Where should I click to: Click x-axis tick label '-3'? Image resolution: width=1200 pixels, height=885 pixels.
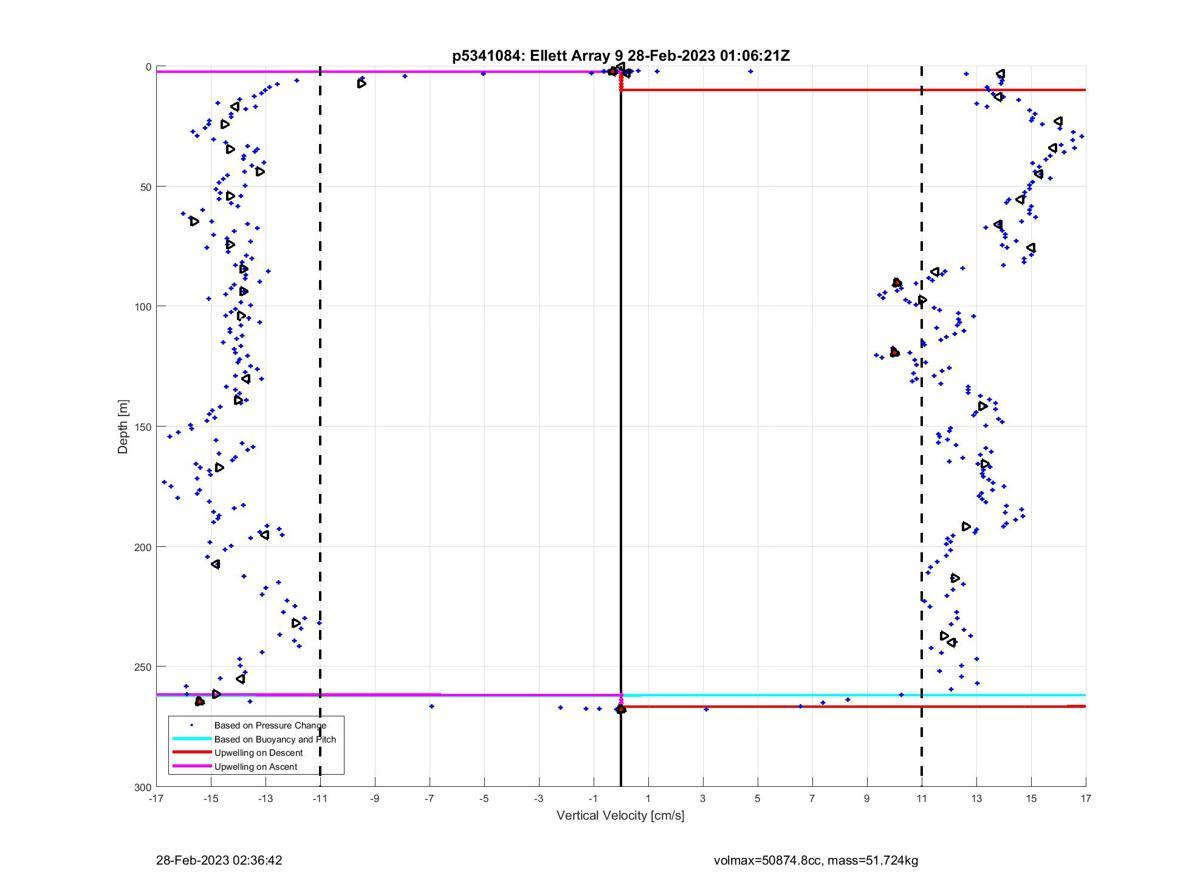click(x=539, y=798)
